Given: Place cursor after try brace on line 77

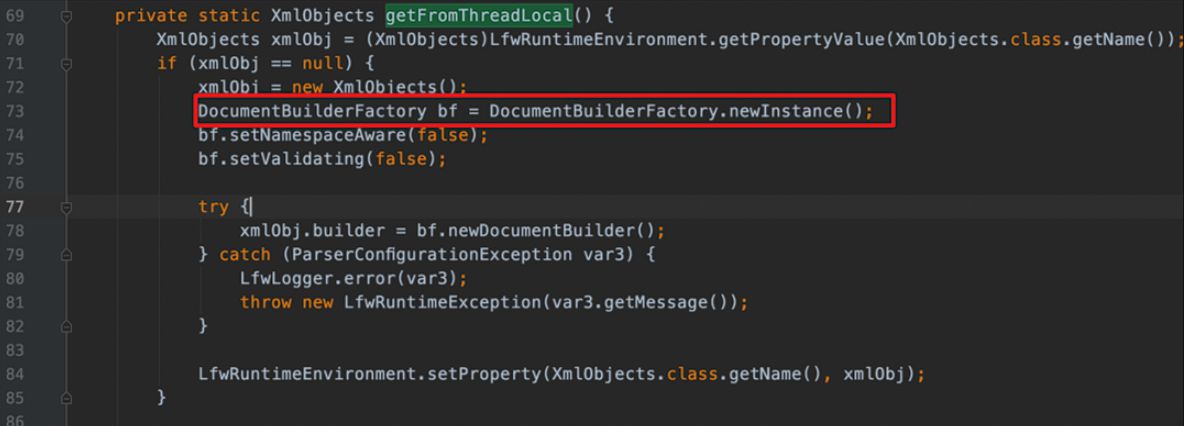Looking at the screenshot, I should point(254,207).
